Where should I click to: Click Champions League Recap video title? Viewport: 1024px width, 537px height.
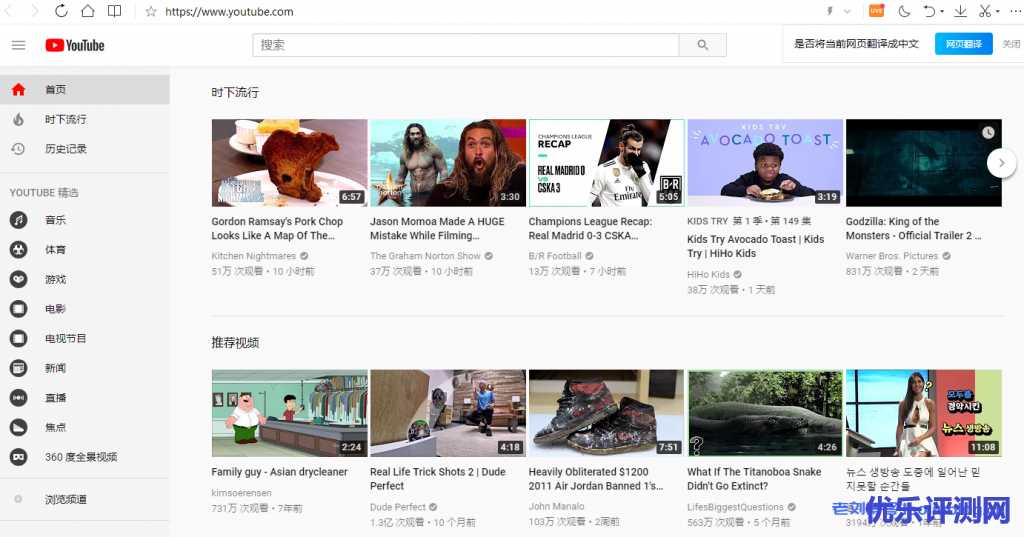point(590,229)
